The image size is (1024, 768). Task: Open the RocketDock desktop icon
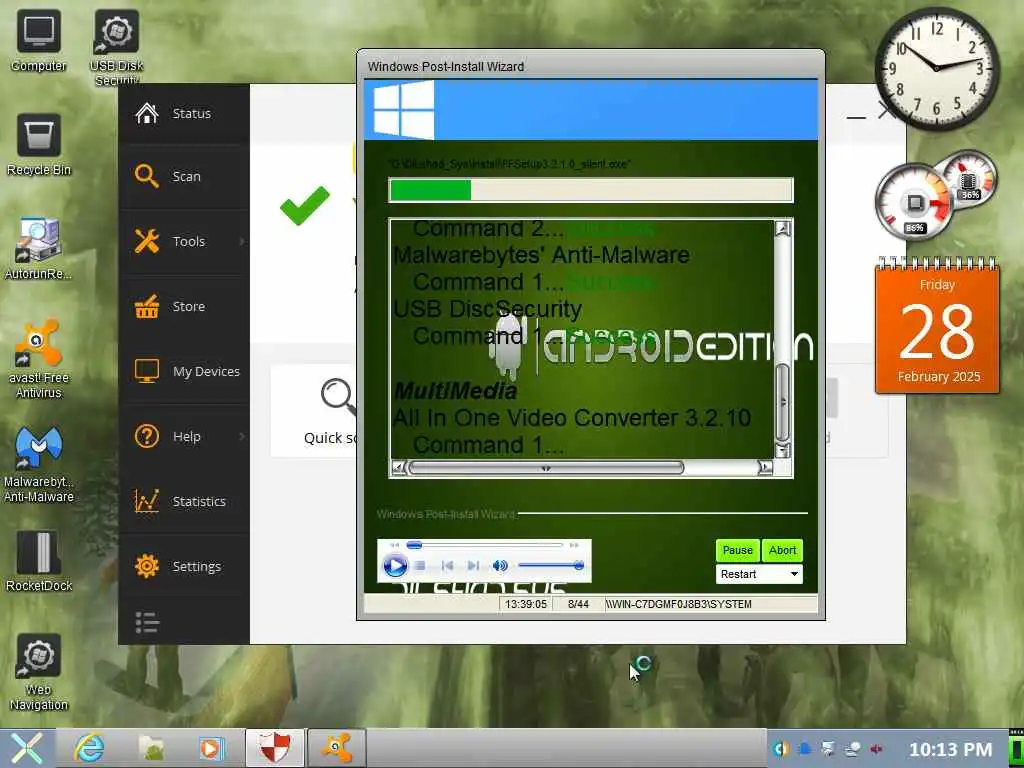point(39,562)
